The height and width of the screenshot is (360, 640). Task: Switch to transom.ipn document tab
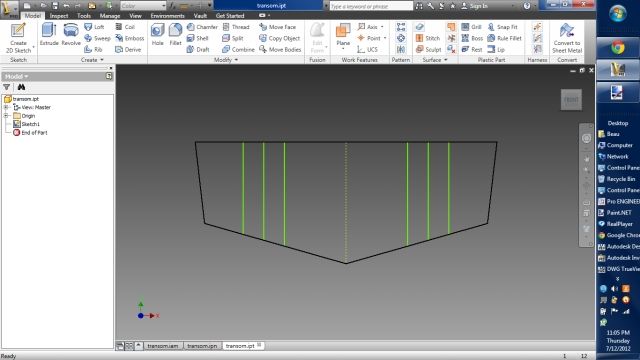click(202, 346)
